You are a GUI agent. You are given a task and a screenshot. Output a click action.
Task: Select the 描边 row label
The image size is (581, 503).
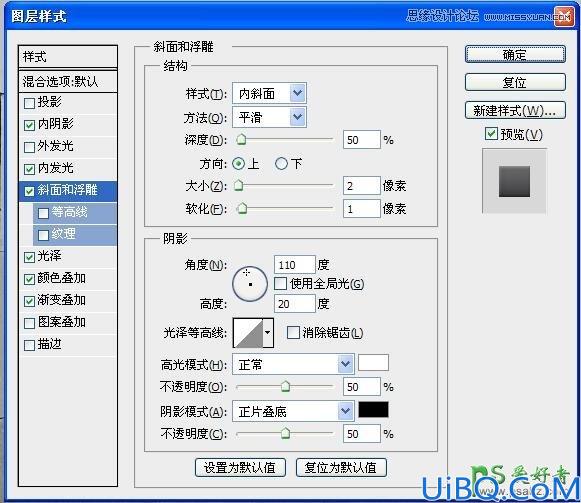pyautogui.click(x=49, y=344)
